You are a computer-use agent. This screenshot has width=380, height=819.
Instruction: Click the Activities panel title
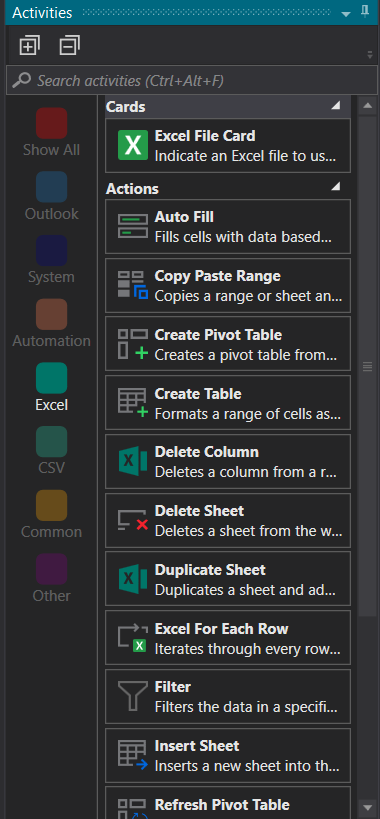pyautogui.click(x=42, y=13)
